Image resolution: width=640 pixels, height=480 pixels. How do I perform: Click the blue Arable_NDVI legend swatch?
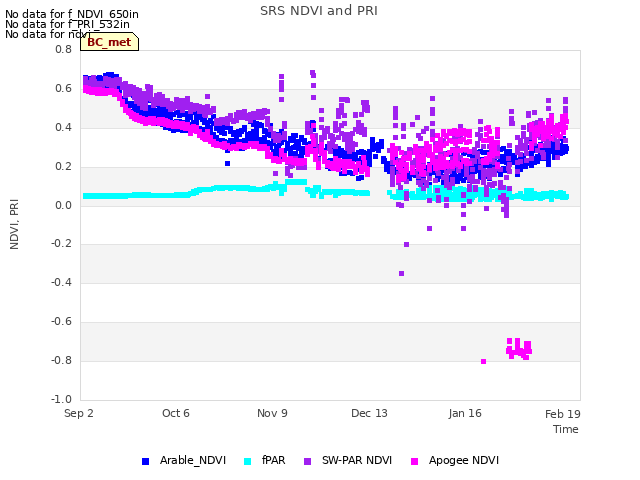(x=145, y=461)
